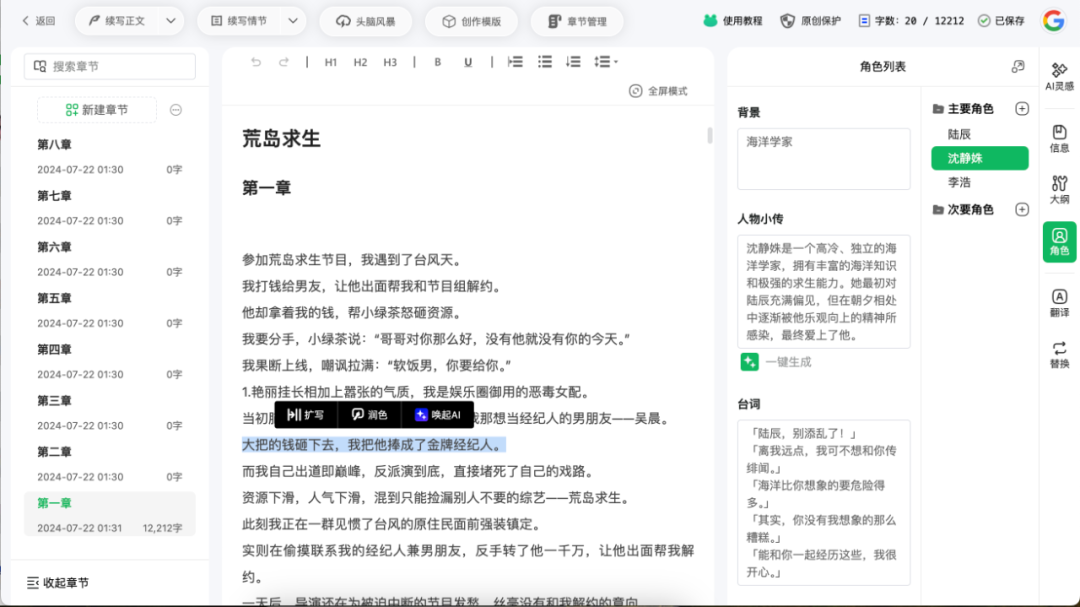
Task: Open 翻译 translate panel
Action: point(1059,303)
